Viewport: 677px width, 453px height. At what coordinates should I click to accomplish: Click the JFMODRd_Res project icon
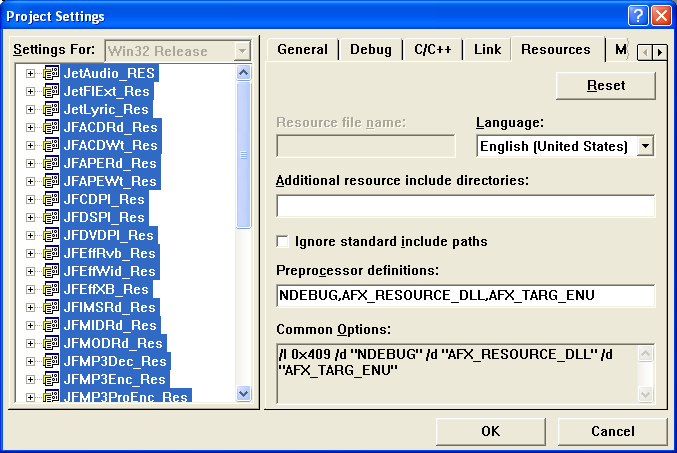coord(51,343)
